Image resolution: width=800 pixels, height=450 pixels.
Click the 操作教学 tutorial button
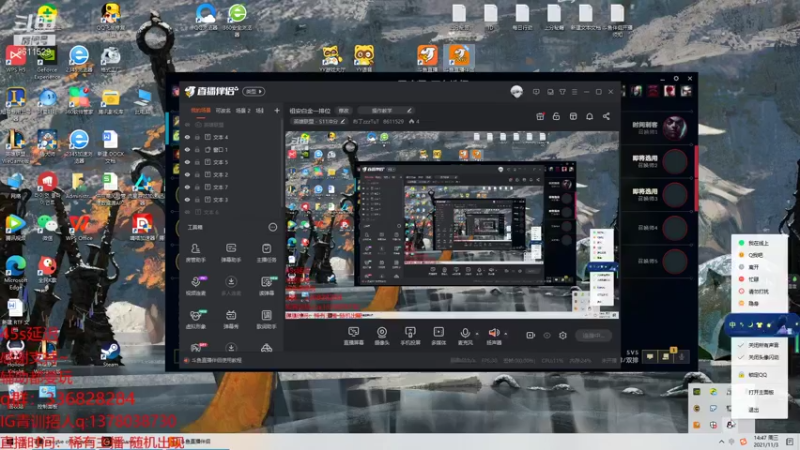386,110
